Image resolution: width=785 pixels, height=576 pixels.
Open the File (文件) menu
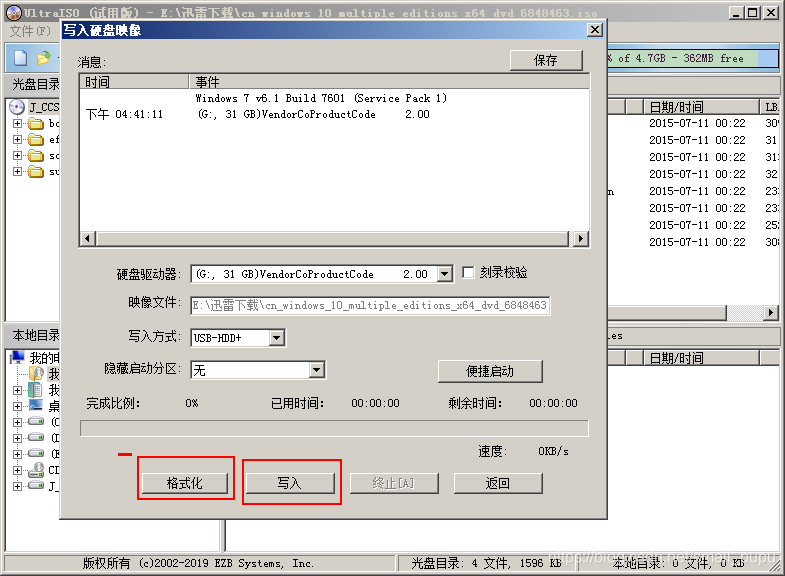tap(30, 31)
